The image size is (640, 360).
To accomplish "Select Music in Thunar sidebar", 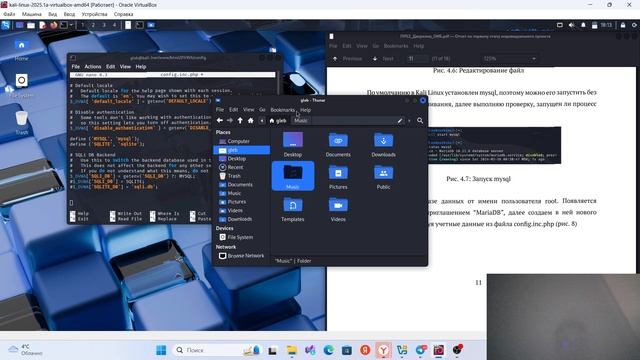I will tap(242, 193).
